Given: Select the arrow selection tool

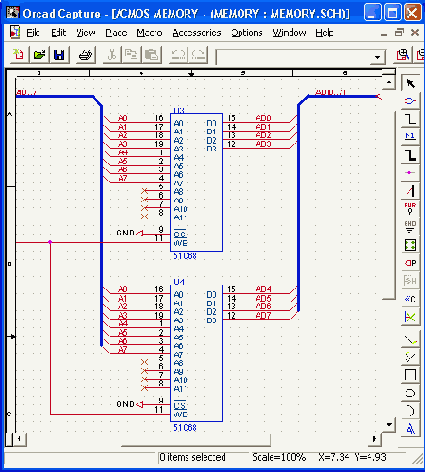Looking at the screenshot, I should tap(410, 83).
